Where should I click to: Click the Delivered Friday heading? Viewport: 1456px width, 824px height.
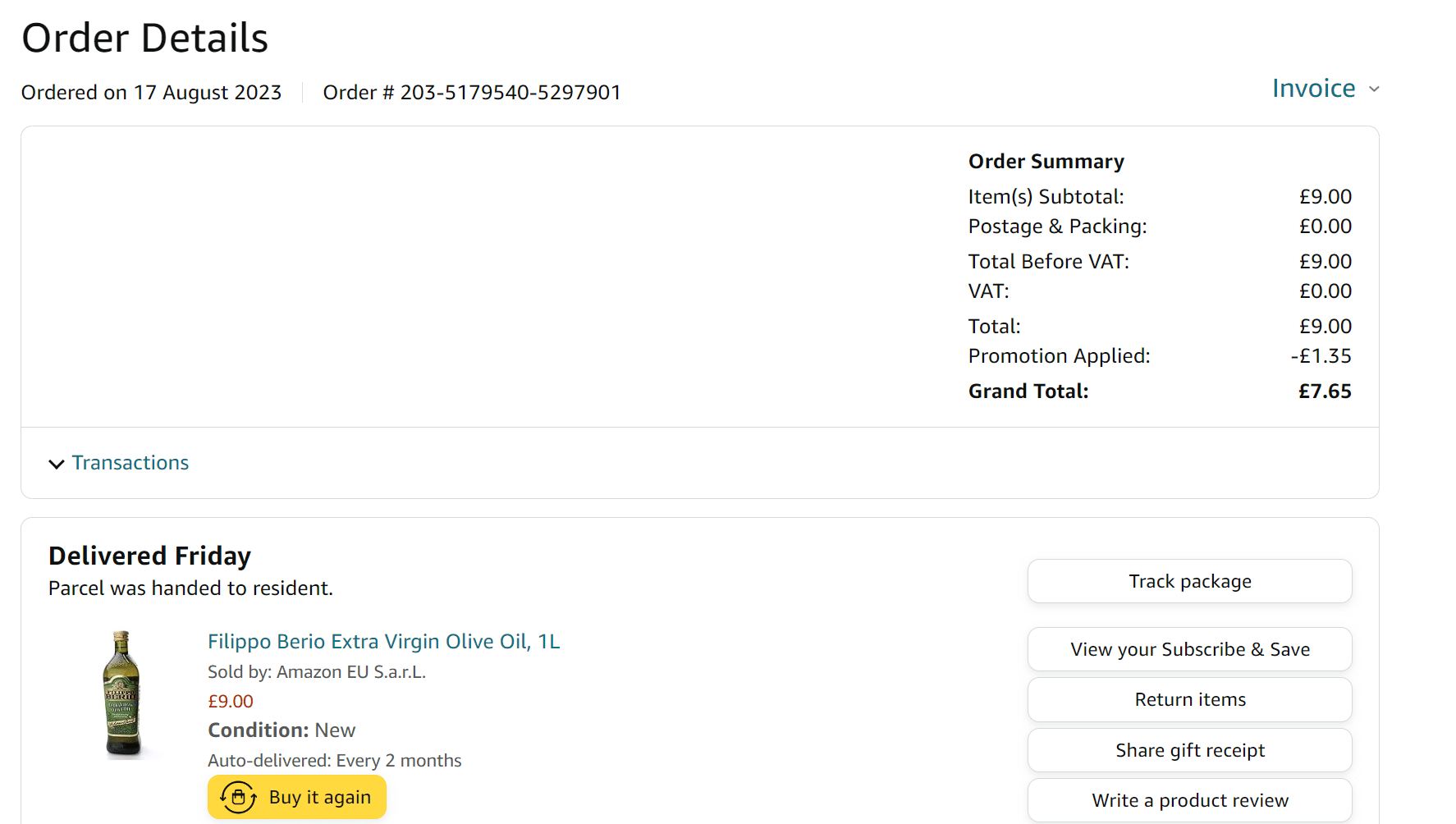149,556
